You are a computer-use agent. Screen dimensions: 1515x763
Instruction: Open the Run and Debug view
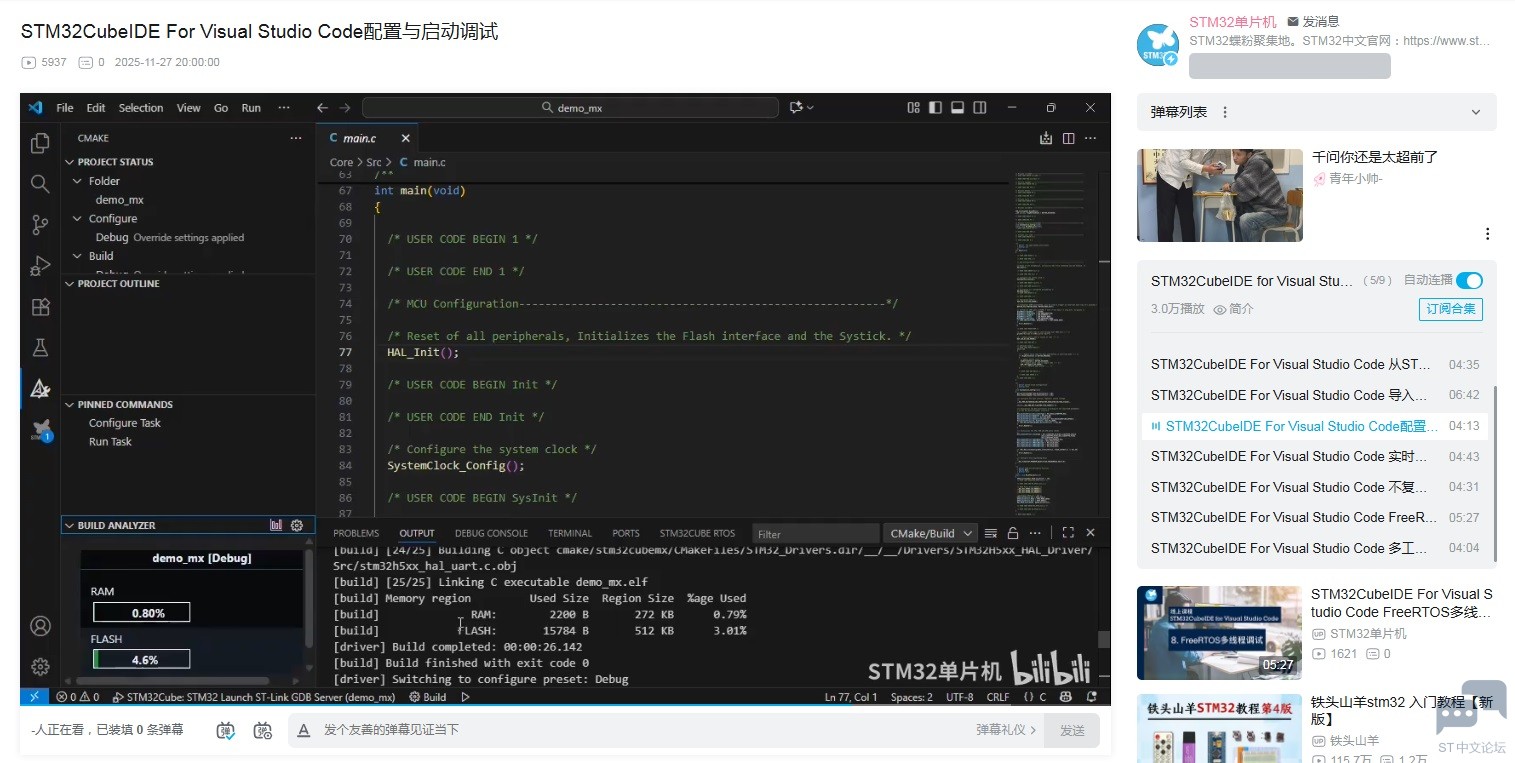[x=40, y=266]
